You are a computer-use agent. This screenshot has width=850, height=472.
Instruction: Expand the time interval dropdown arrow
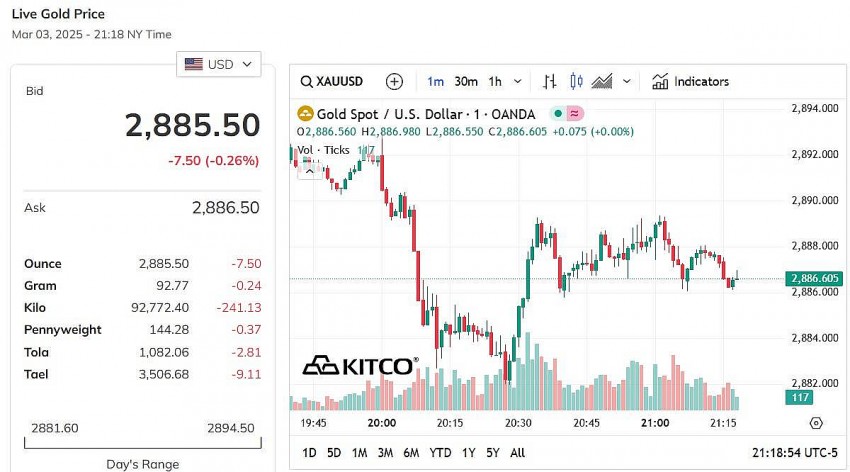point(517,82)
